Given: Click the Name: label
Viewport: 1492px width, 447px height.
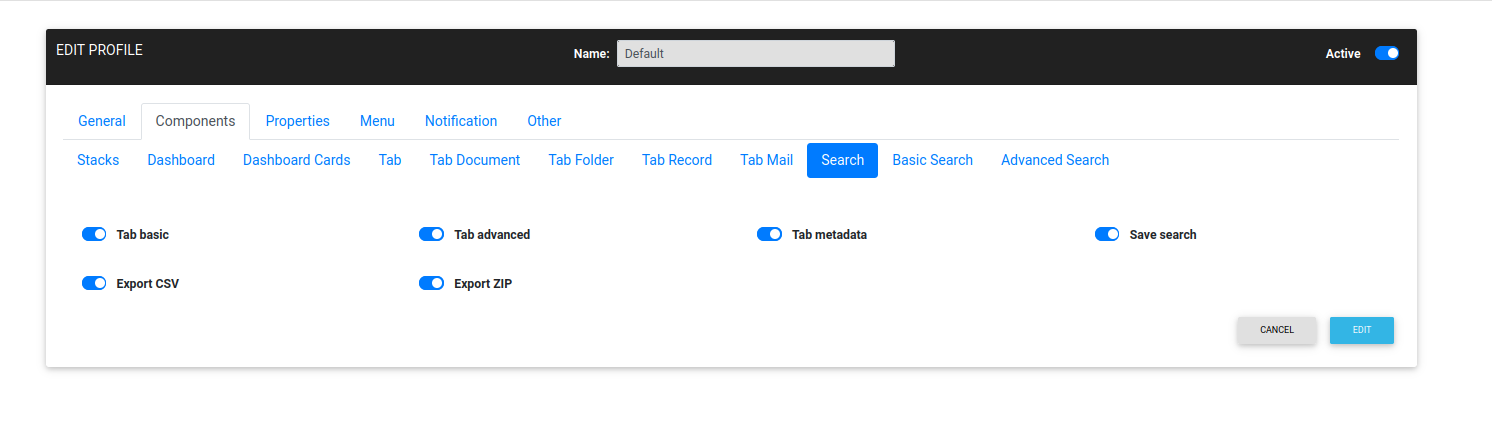Looking at the screenshot, I should pyautogui.click(x=592, y=54).
